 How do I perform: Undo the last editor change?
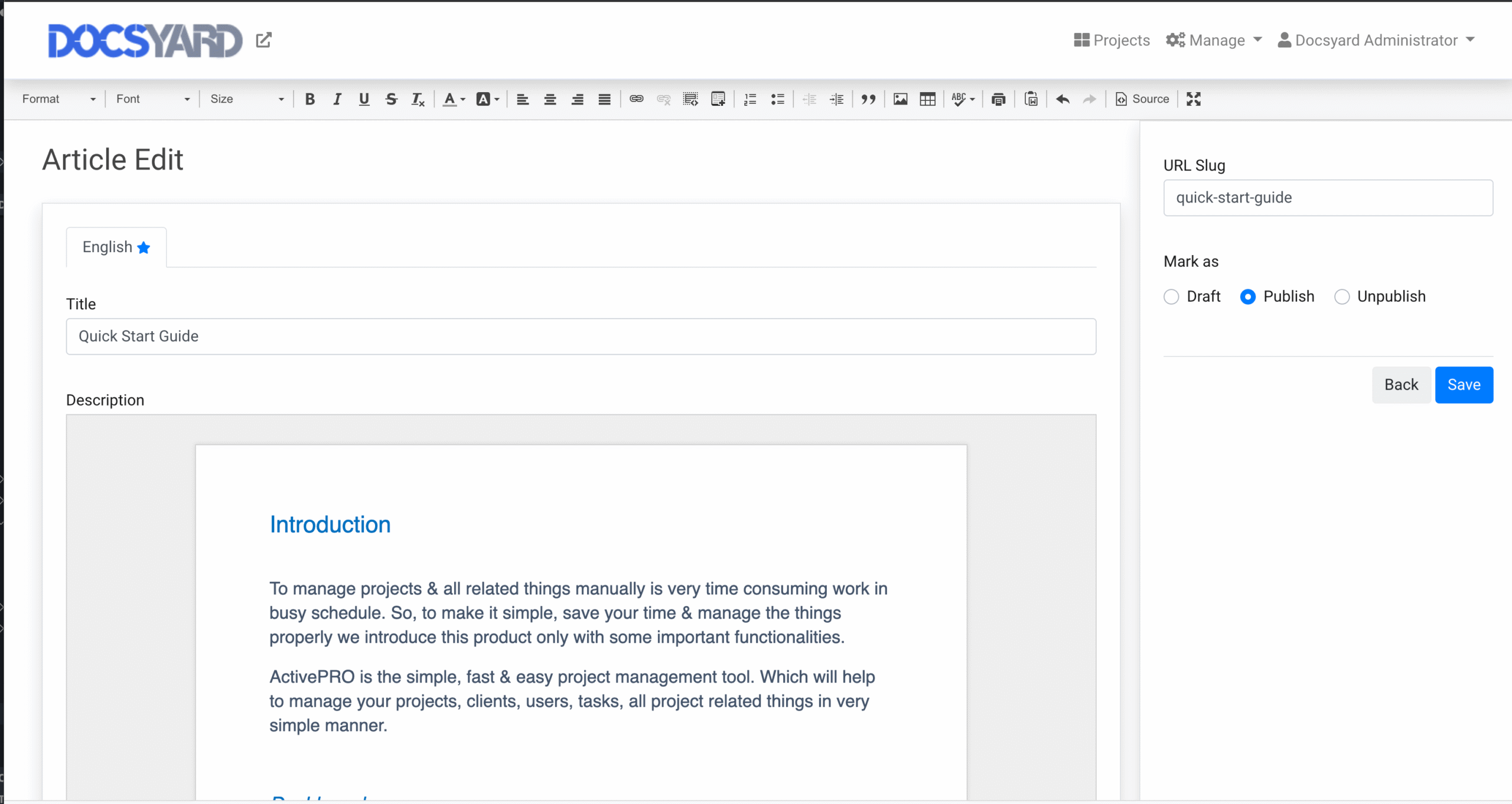(x=1062, y=99)
